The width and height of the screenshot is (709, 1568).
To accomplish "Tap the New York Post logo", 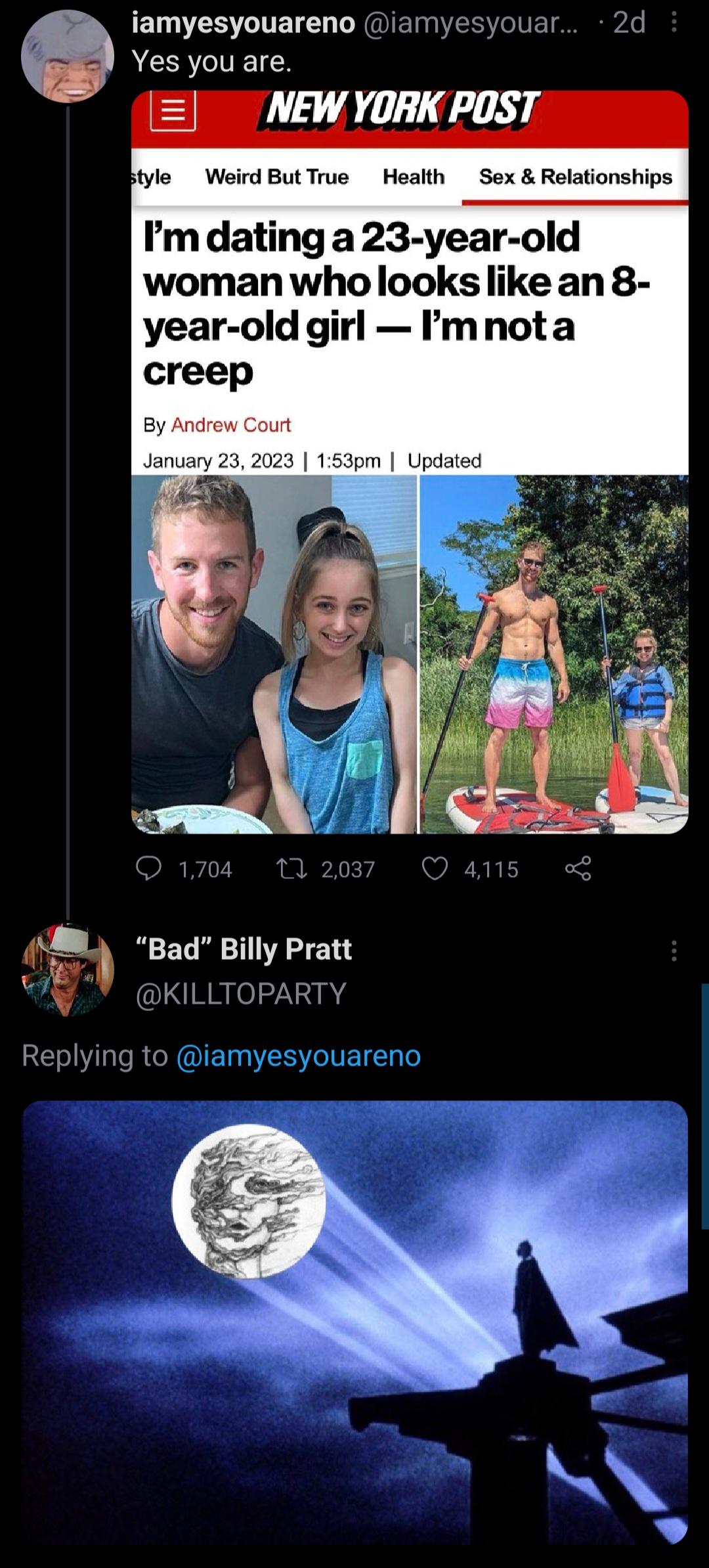I will (402, 109).
